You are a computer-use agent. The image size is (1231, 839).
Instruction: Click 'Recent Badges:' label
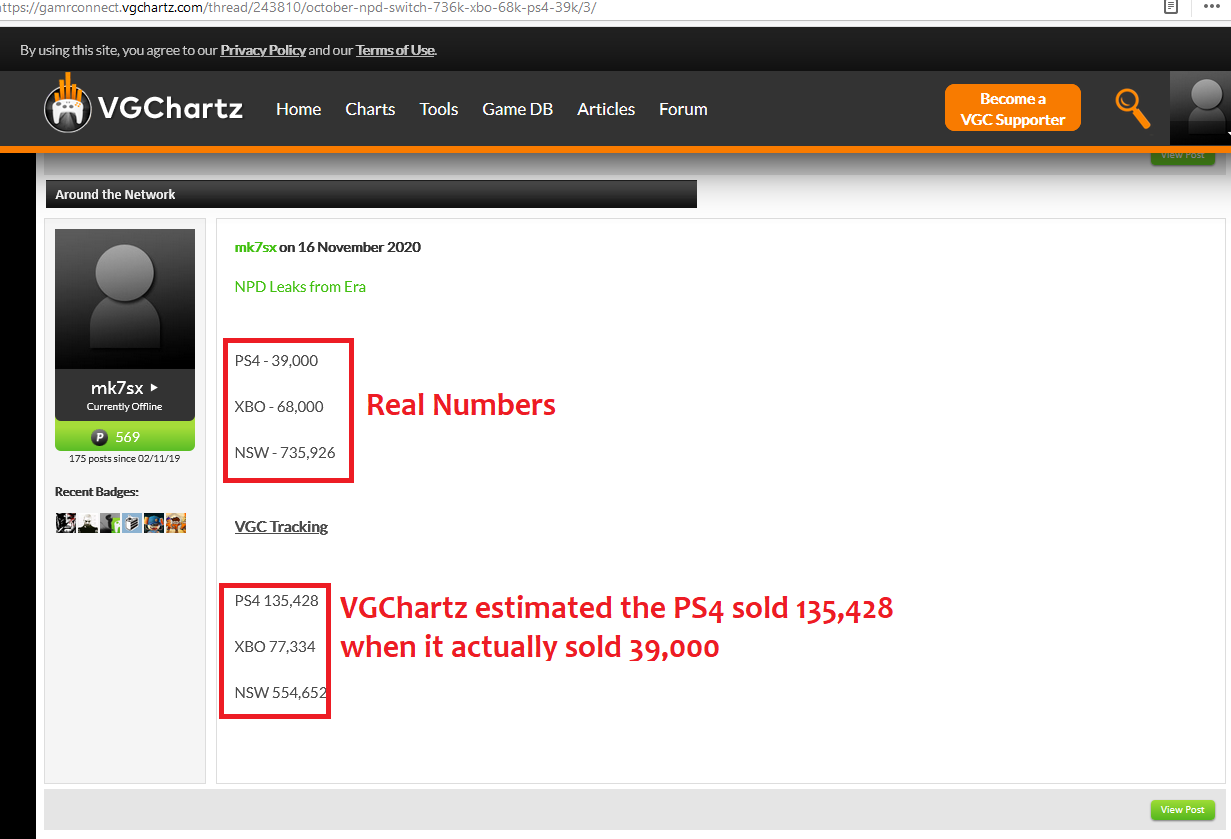(97, 491)
